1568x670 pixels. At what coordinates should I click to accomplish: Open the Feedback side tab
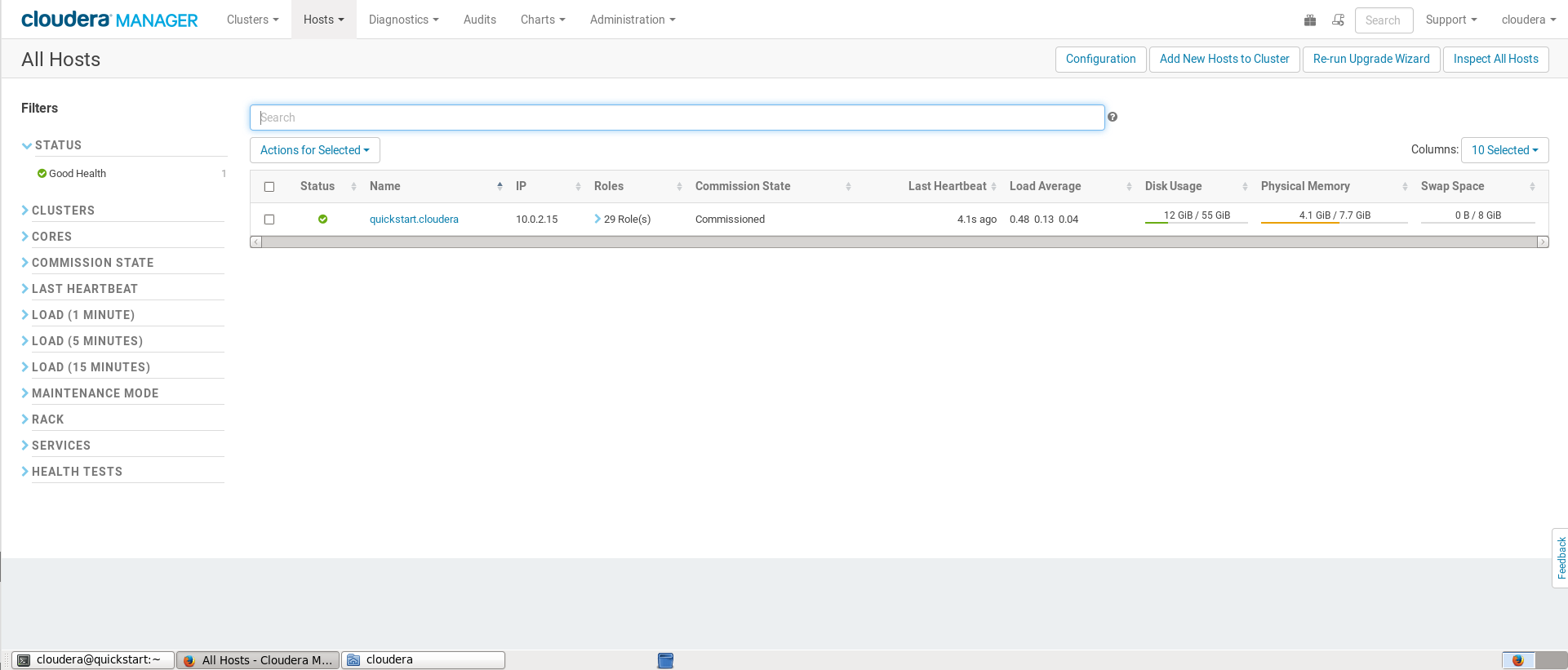pyautogui.click(x=1561, y=557)
